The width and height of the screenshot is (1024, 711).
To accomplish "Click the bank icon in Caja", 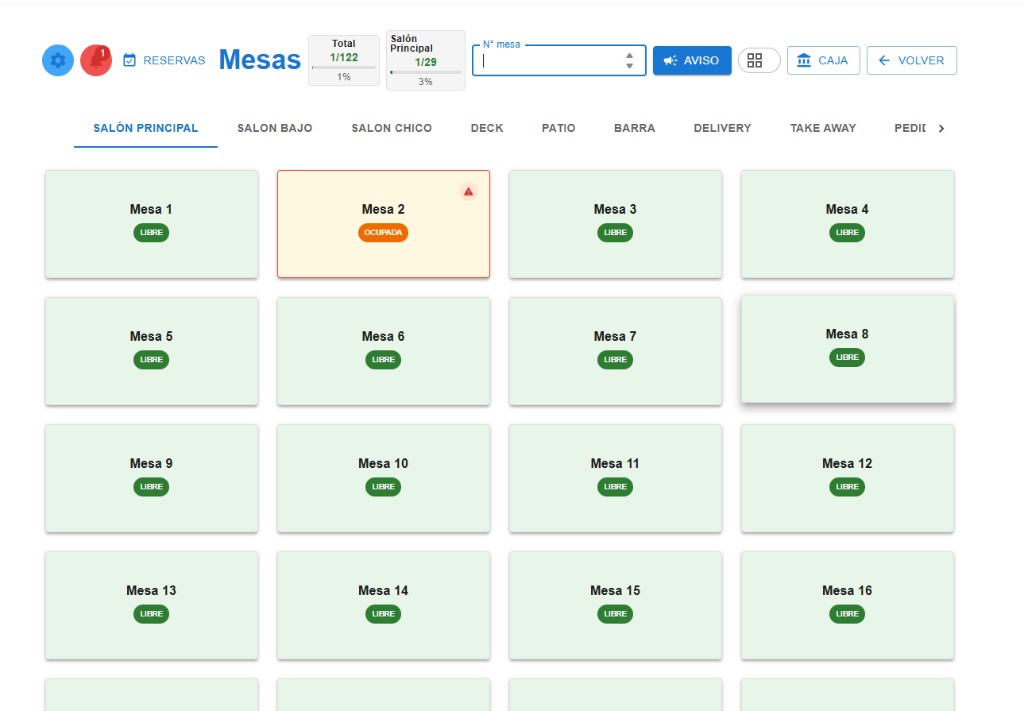I will point(804,60).
